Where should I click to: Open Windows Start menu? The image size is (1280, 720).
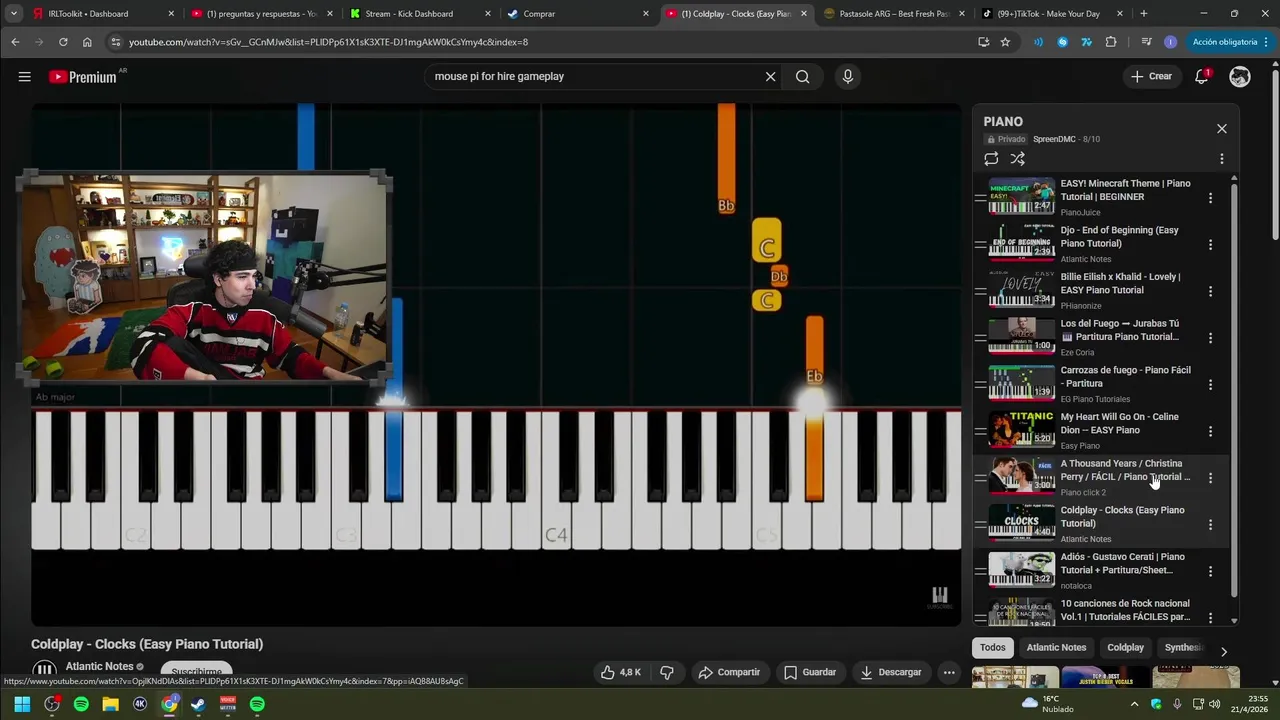point(22,704)
